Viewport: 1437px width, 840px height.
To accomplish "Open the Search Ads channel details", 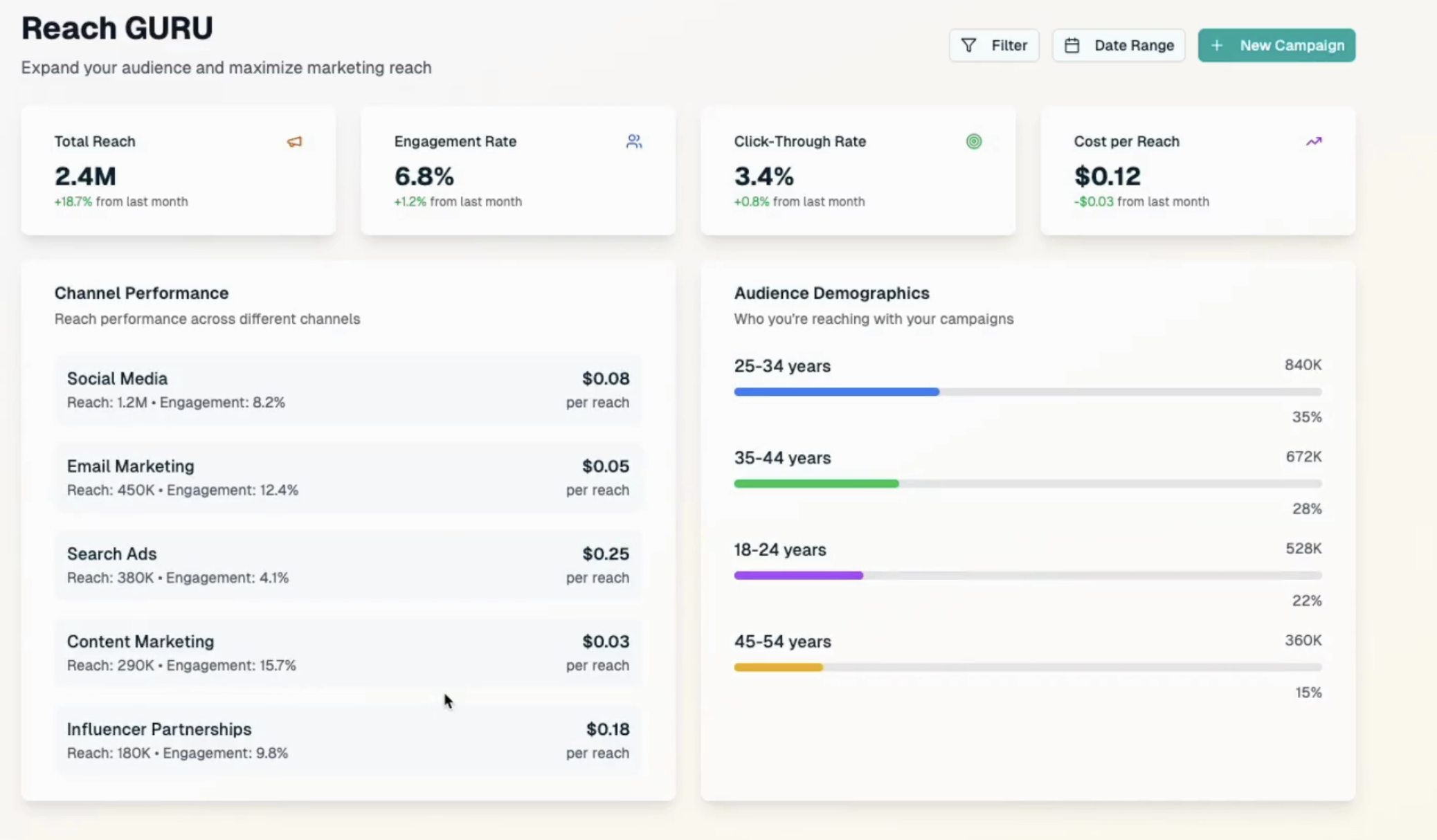I will click(x=348, y=565).
